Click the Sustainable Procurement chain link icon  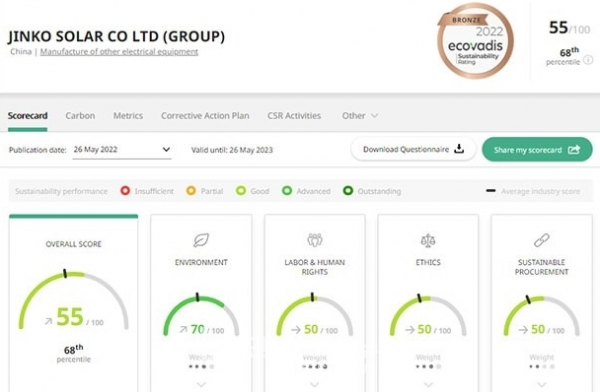click(541, 240)
